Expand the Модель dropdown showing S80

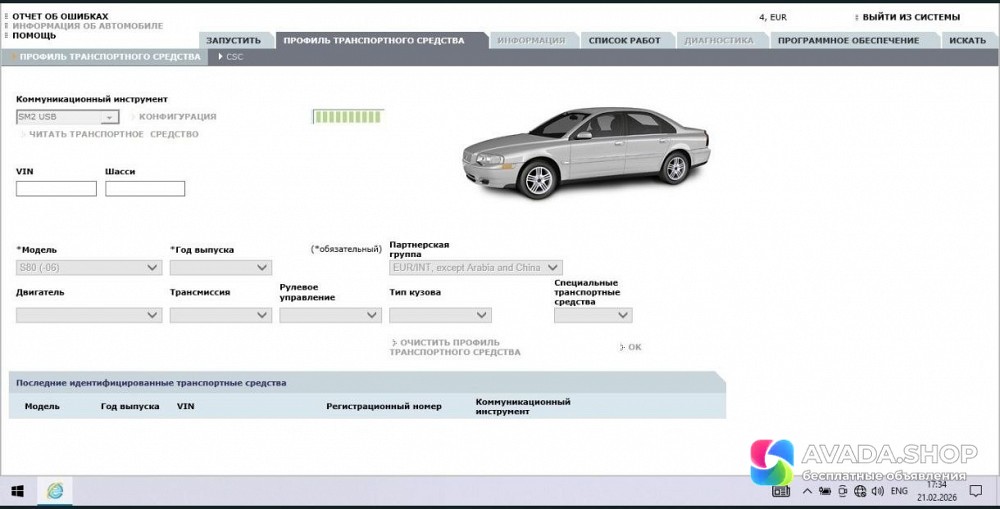pos(89,268)
